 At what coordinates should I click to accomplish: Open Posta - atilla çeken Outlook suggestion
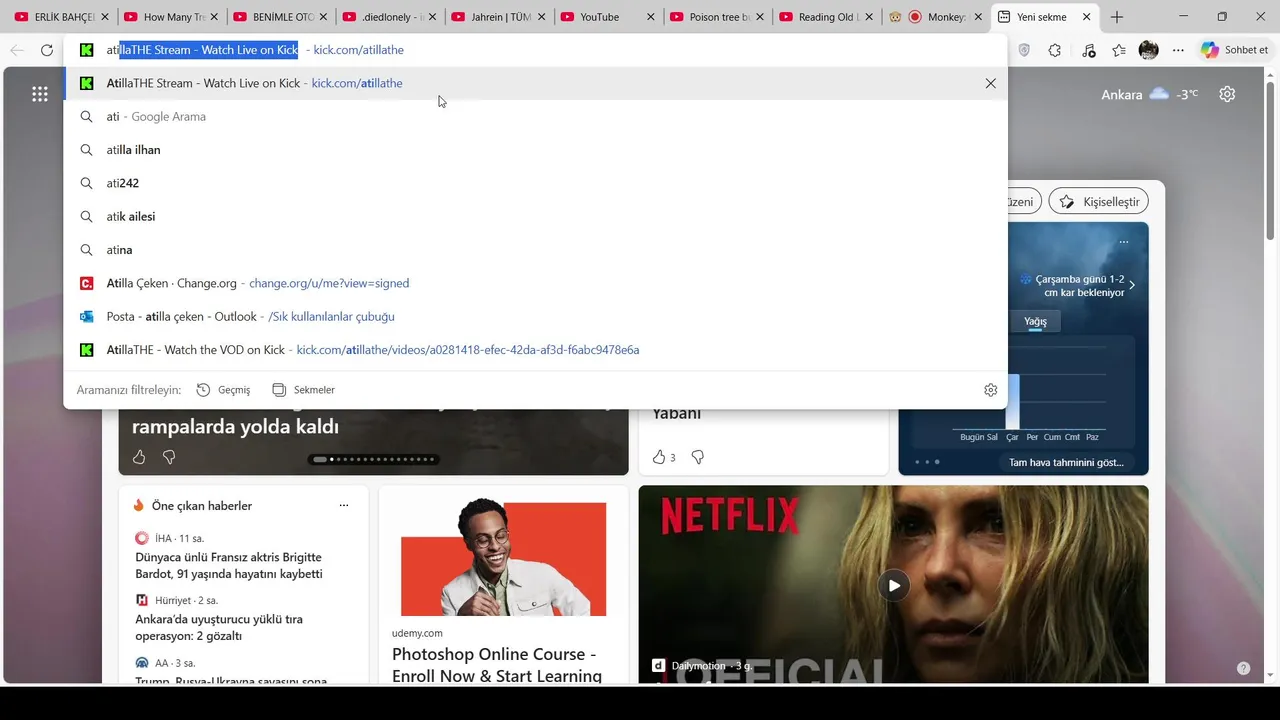(535, 316)
